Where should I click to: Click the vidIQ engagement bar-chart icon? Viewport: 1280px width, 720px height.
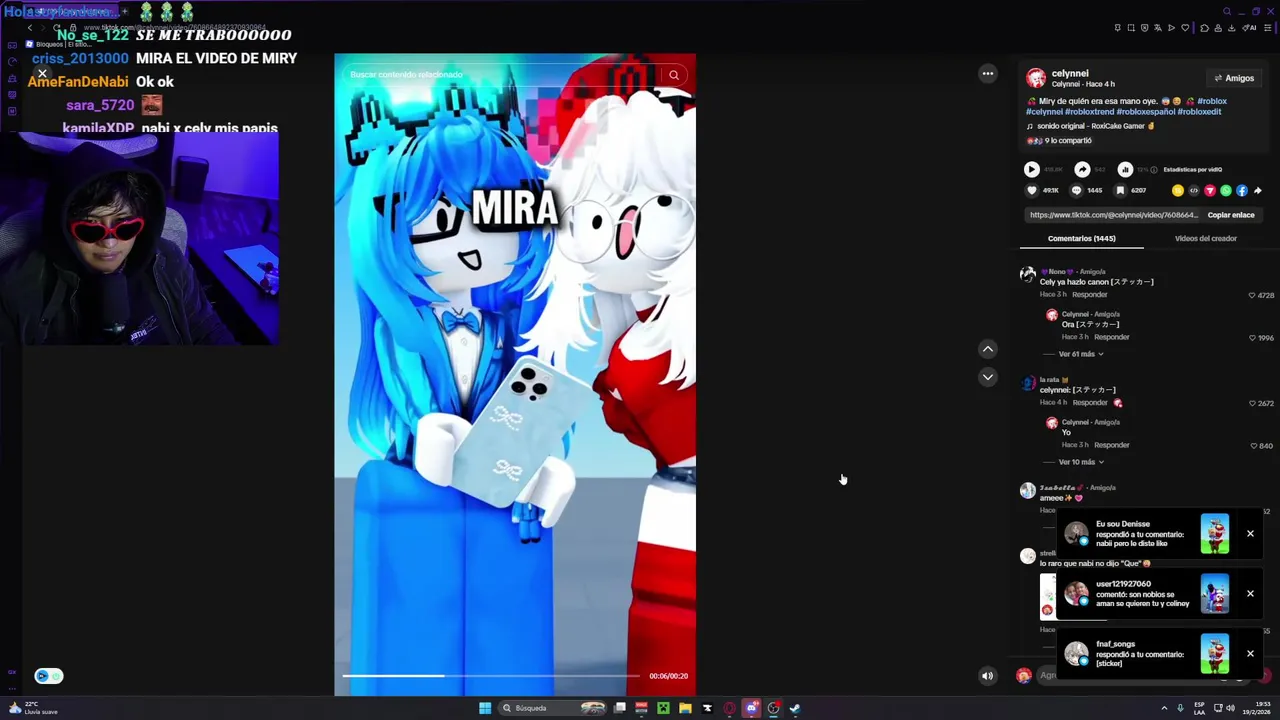coord(1125,170)
